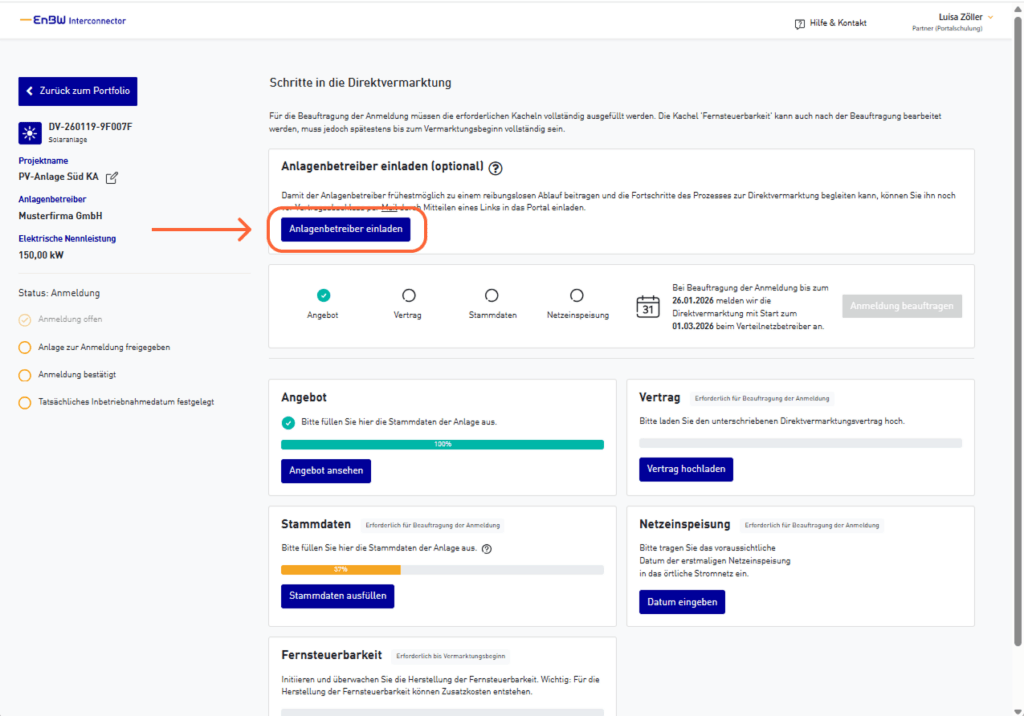Click the solar plant sun icon

[x=29, y=133]
